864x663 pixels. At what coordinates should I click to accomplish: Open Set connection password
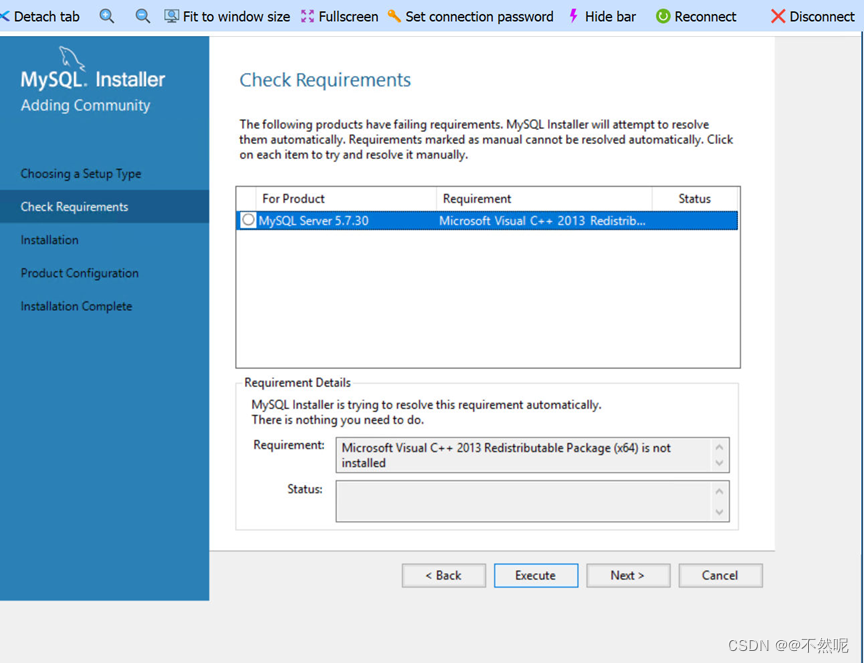click(x=479, y=17)
